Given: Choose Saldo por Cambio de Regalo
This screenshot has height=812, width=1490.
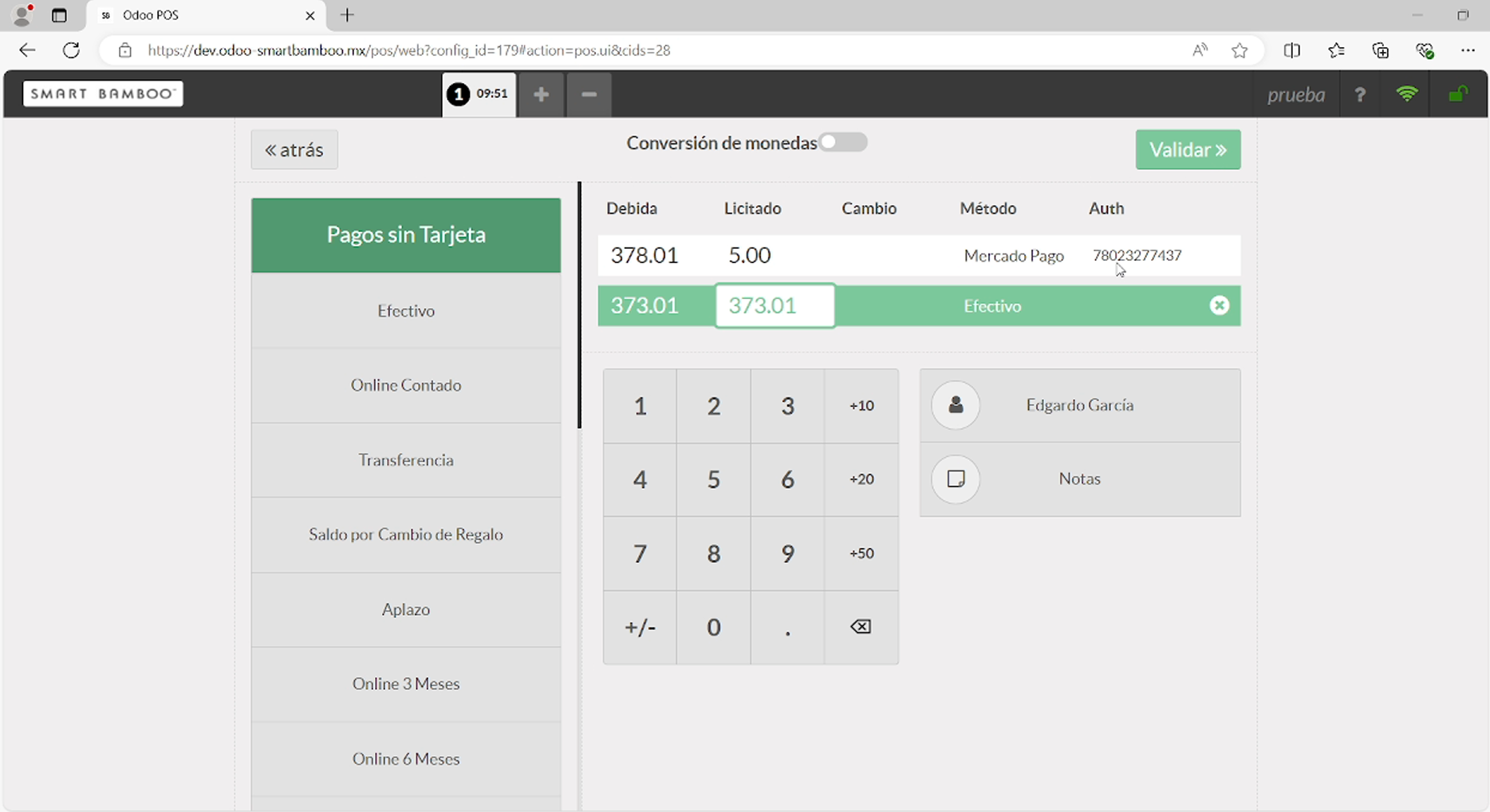Looking at the screenshot, I should (406, 534).
